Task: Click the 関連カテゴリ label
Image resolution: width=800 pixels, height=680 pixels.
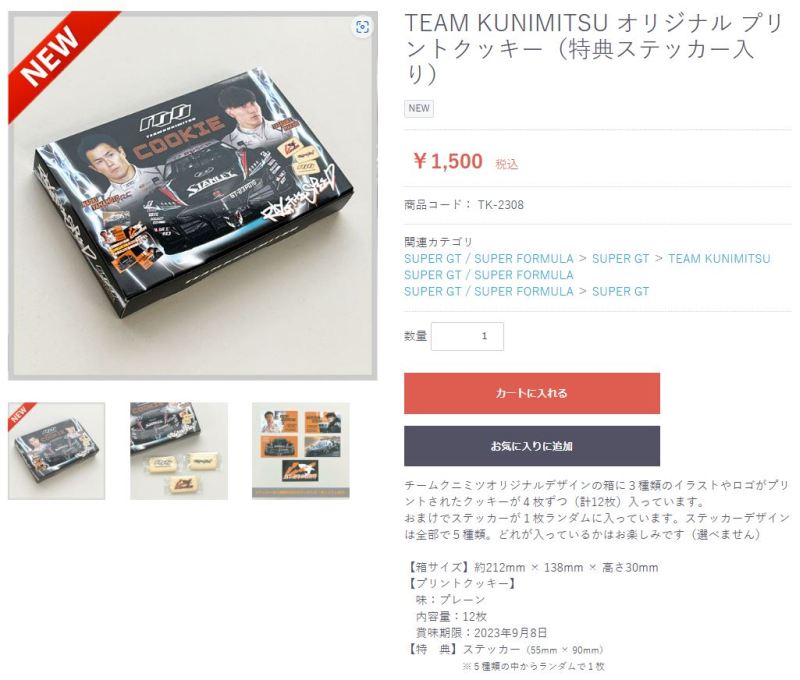Action: point(438,242)
